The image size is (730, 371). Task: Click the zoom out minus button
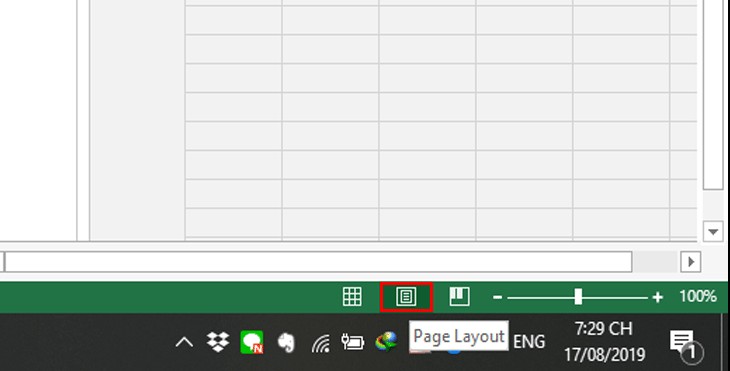tap(497, 297)
